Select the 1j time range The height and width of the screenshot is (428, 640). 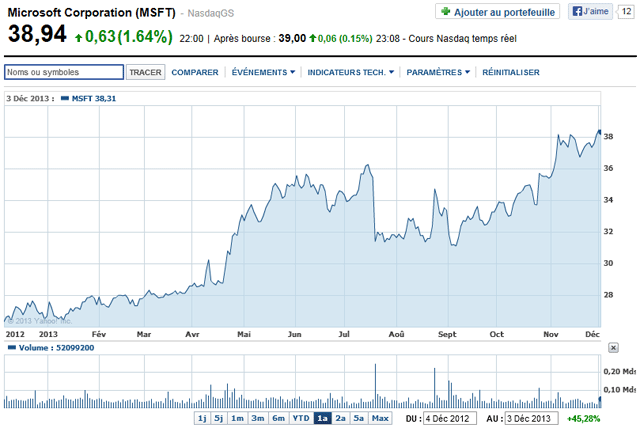coord(202,418)
